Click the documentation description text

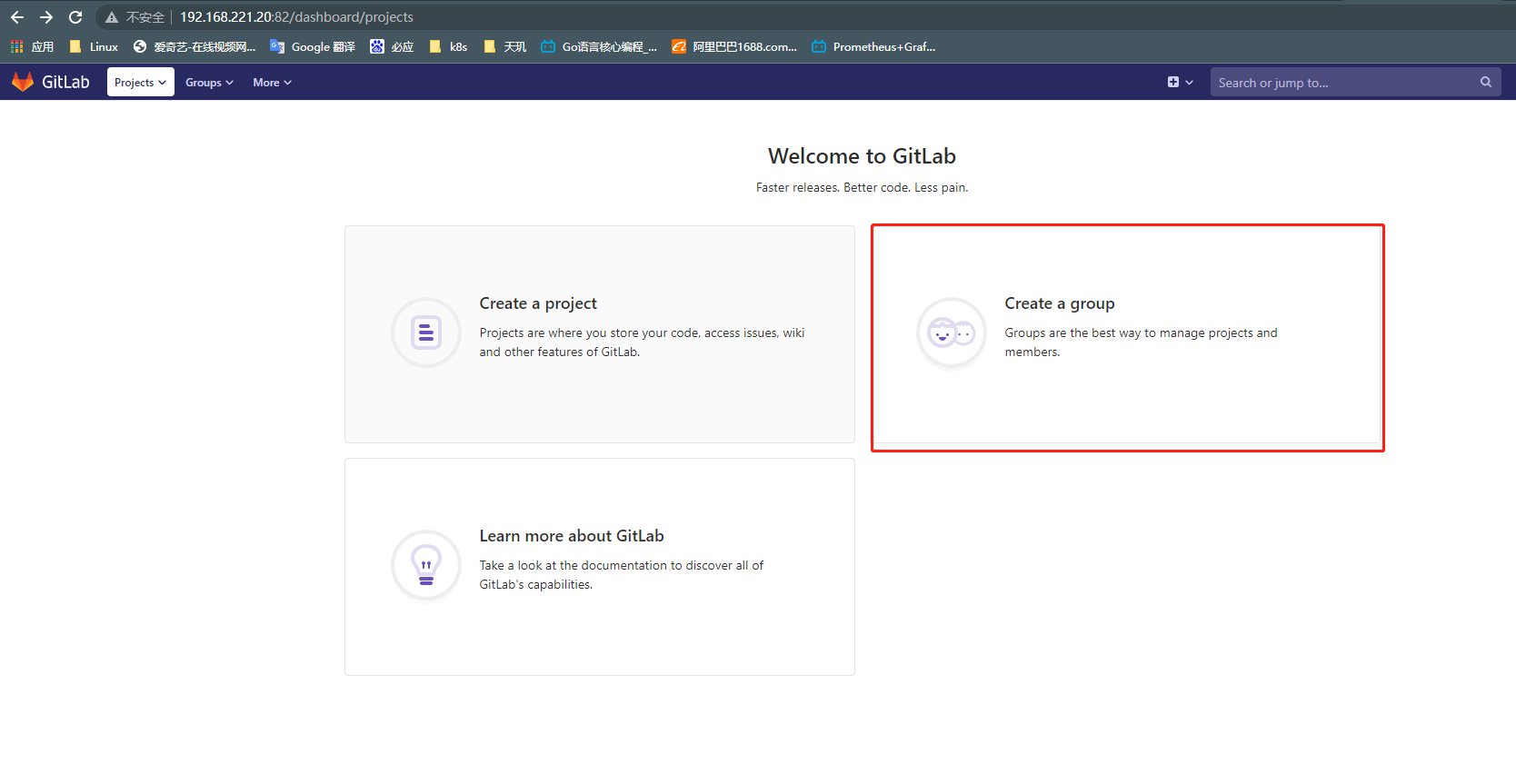point(622,575)
